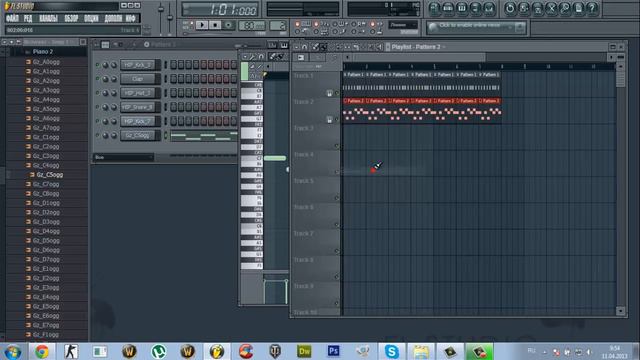Click the render/export toolbar icon
The height and width of the screenshot is (360, 640).
tap(538, 8)
